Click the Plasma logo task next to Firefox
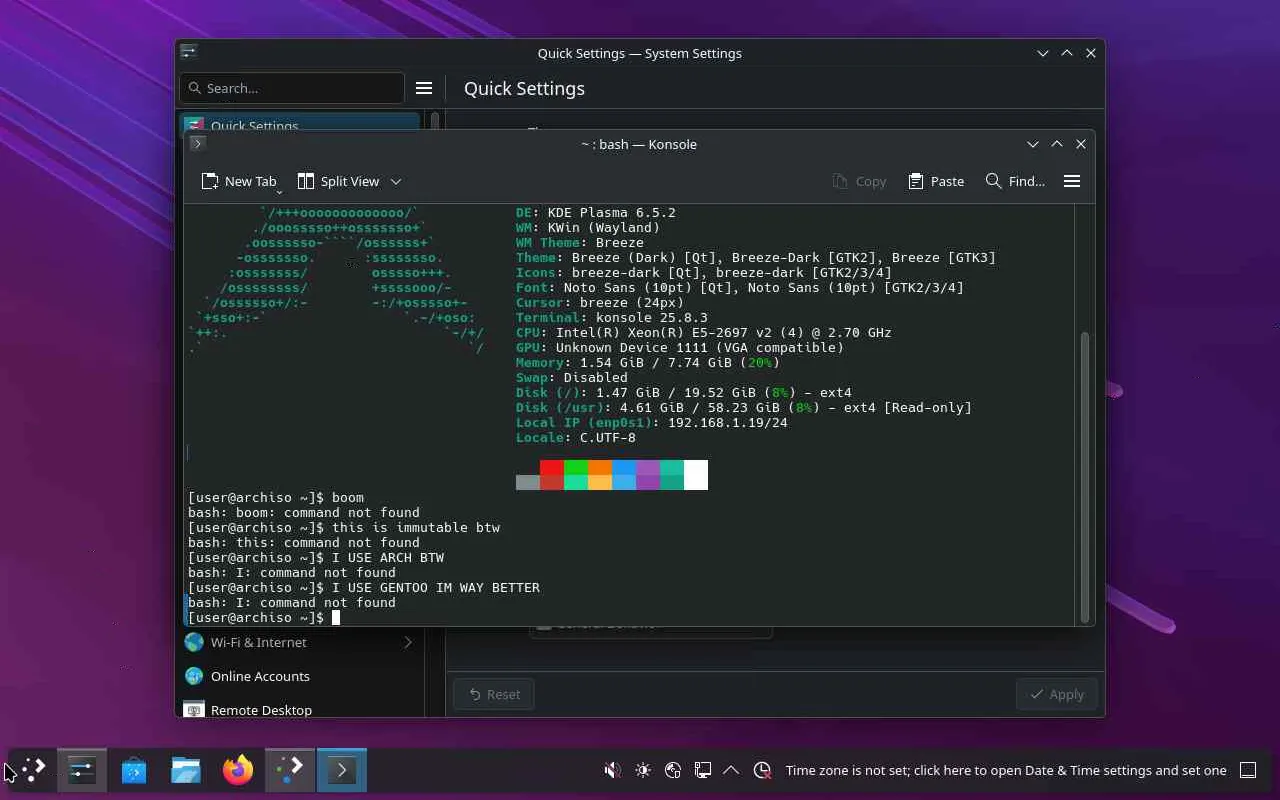Viewport: 1280px width, 800px height. tap(290, 770)
